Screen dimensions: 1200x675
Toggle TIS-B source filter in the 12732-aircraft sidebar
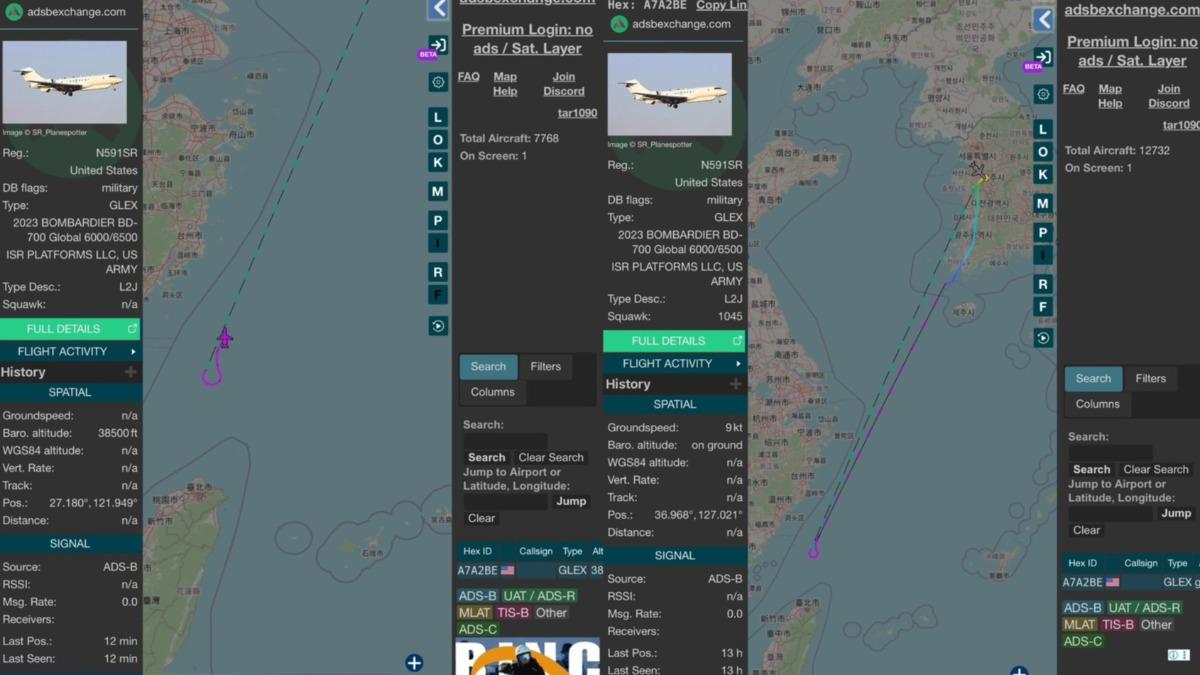[x=1117, y=624]
